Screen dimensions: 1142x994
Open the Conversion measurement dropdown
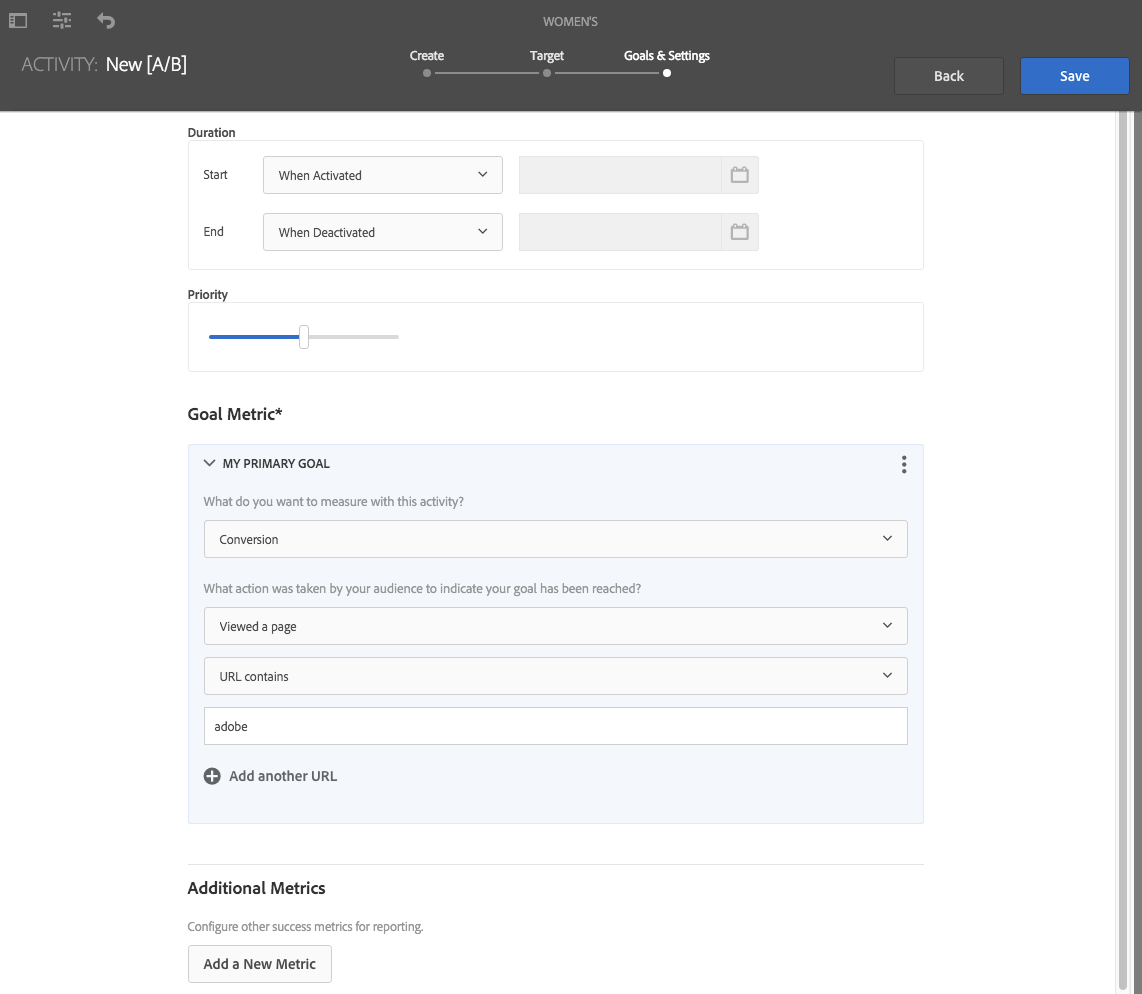(x=555, y=539)
